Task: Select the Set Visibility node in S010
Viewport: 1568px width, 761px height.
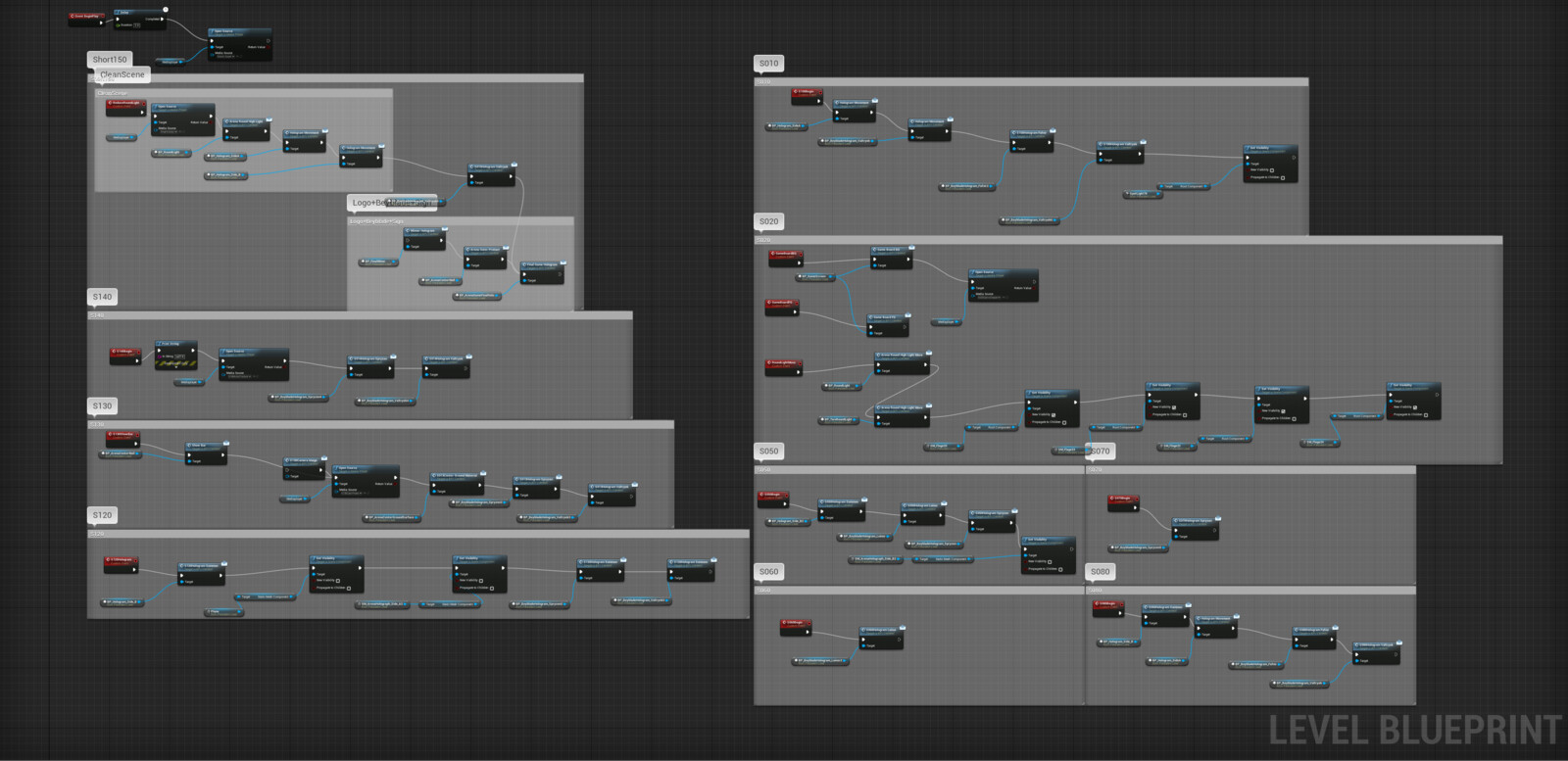Action: [1270, 164]
